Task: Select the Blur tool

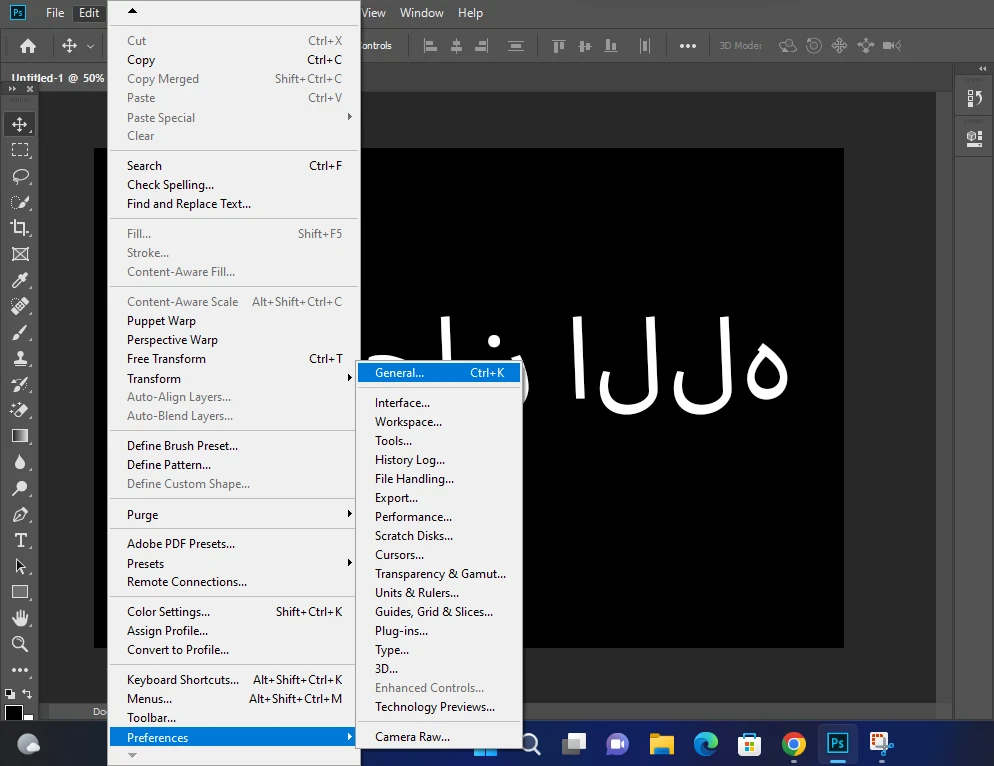Action: click(x=20, y=462)
